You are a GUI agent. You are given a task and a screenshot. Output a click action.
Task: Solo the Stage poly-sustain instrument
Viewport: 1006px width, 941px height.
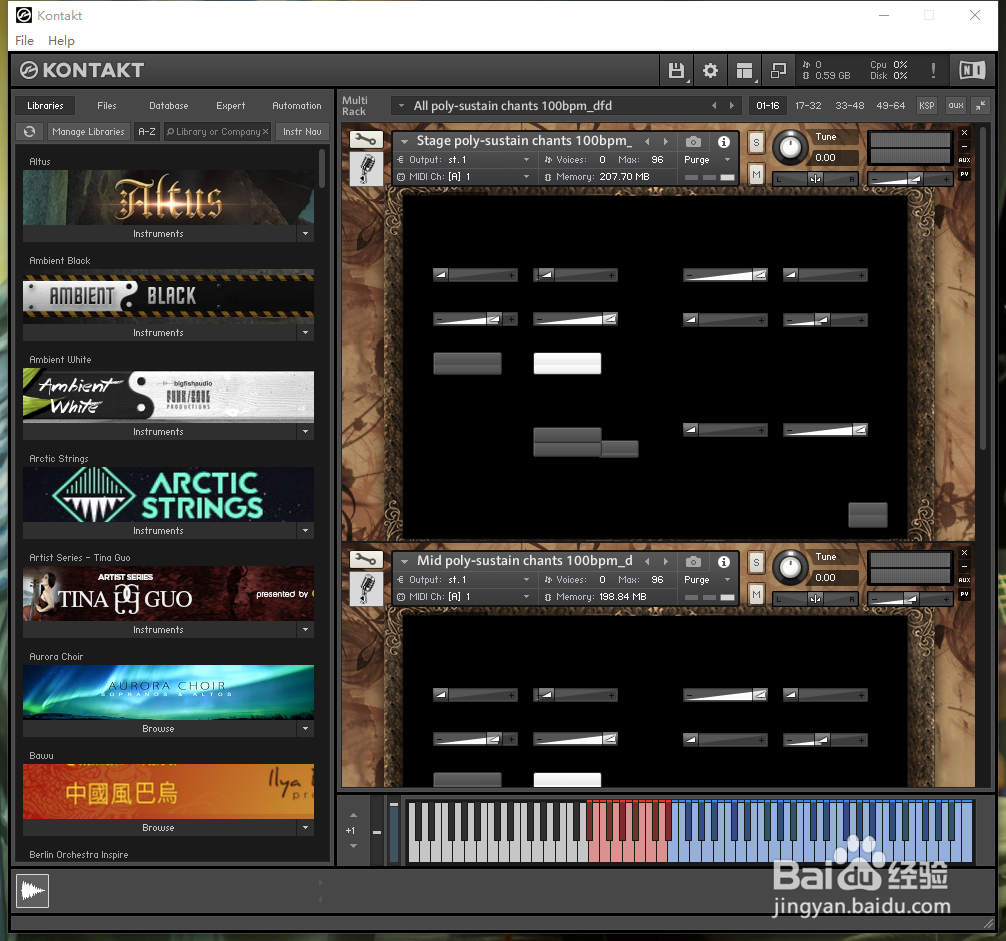point(756,143)
